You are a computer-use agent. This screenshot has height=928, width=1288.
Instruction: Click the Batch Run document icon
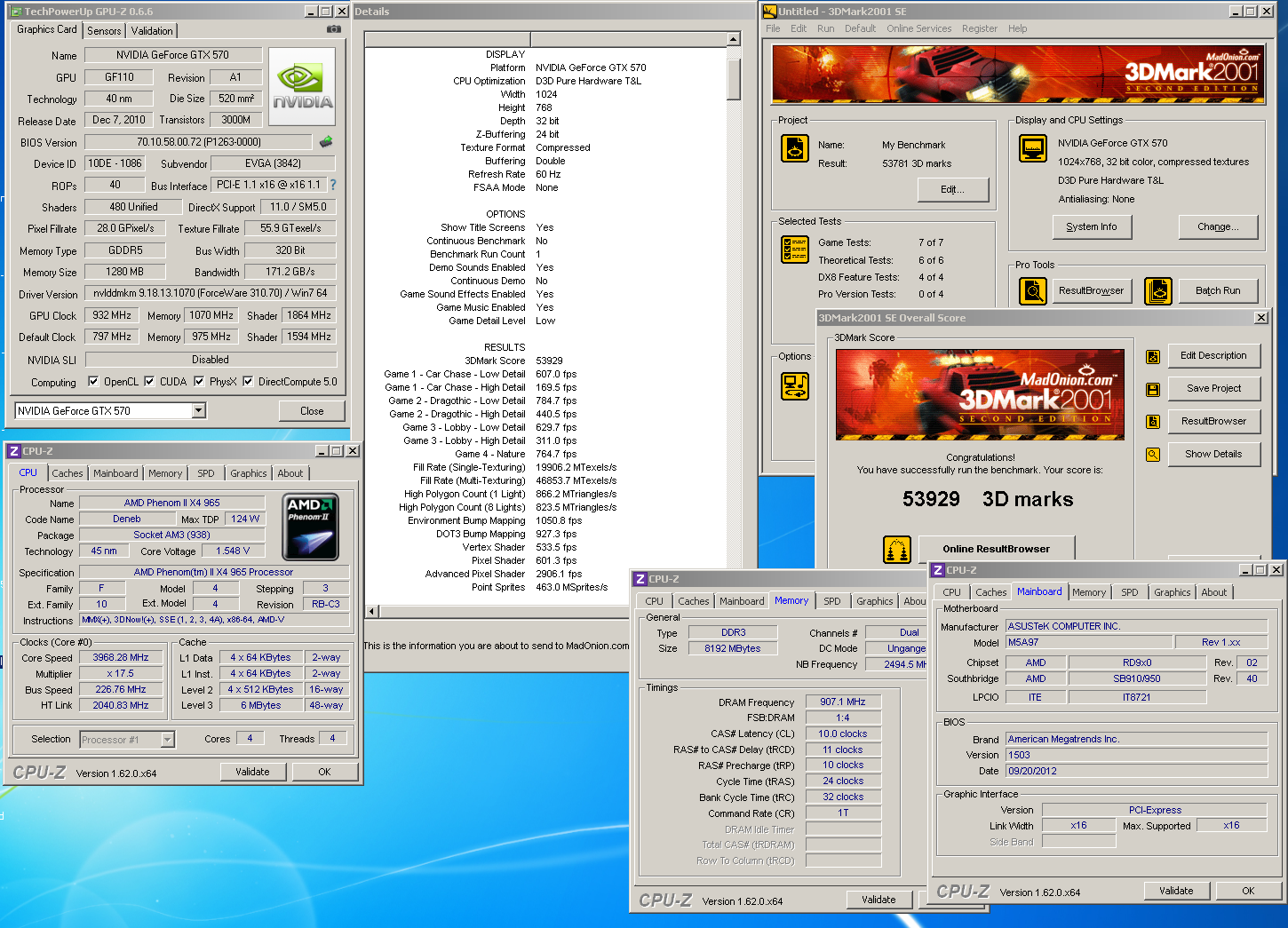tap(1158, 290)
